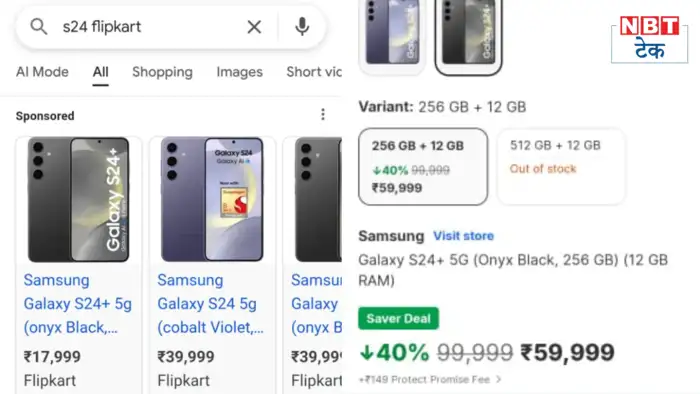Choose the 512 GB + 12 GB variant
The width and height of the screenshot is (700, 394).
click(x=561, y=166)
